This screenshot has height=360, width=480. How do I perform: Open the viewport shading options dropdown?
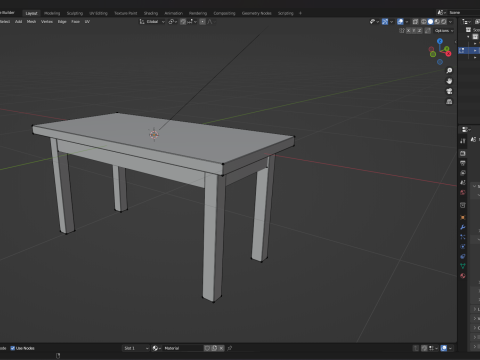click(x=450, y=22)
